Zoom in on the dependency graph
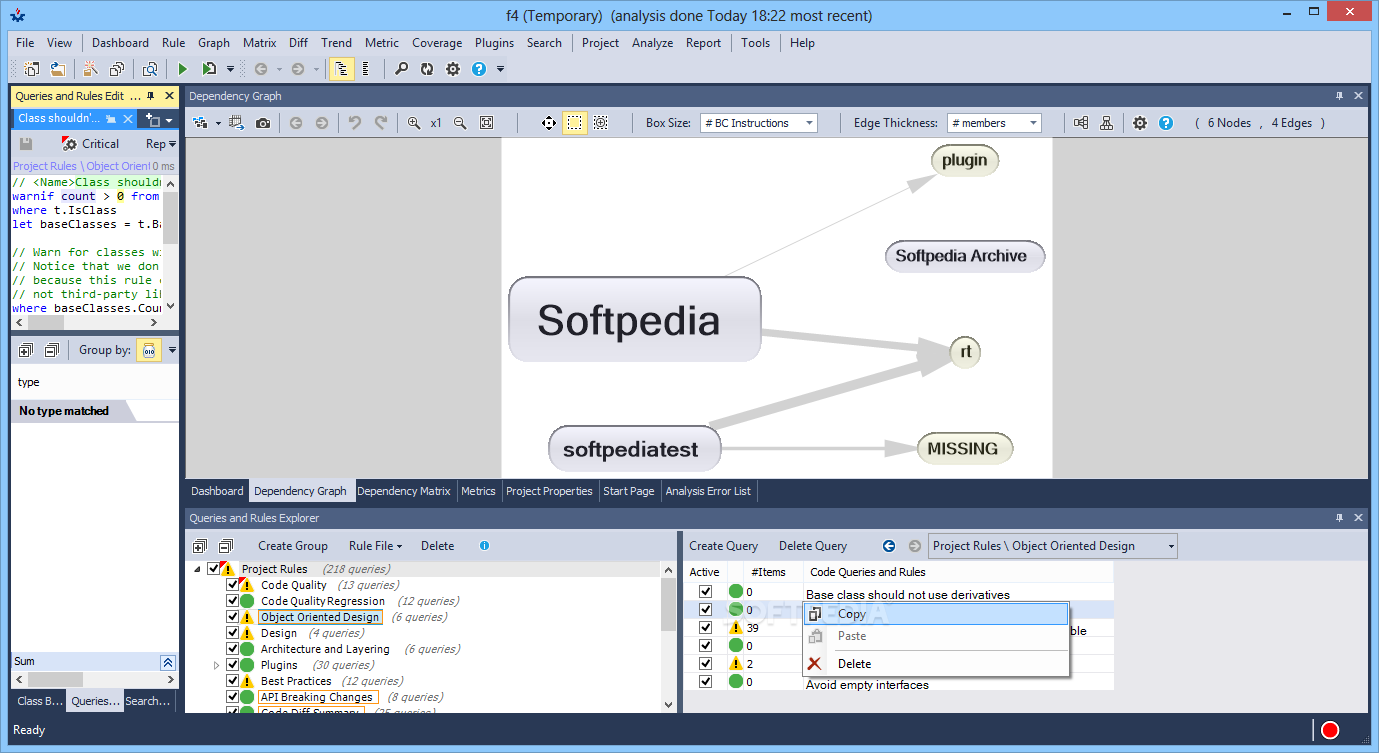1379x753 pixels. coord(414,123)
